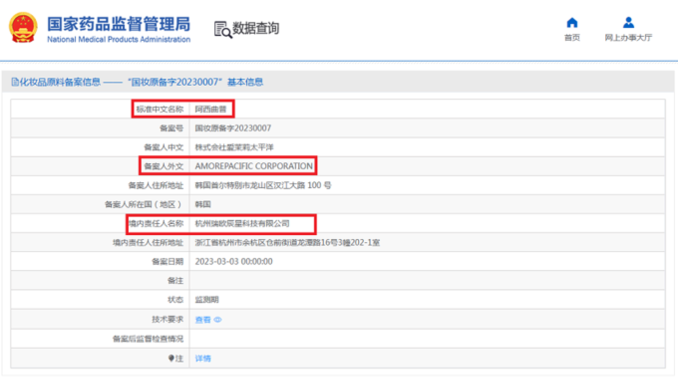Open the 数据查询 search icon
678x382 pixels.
(223, 29)
